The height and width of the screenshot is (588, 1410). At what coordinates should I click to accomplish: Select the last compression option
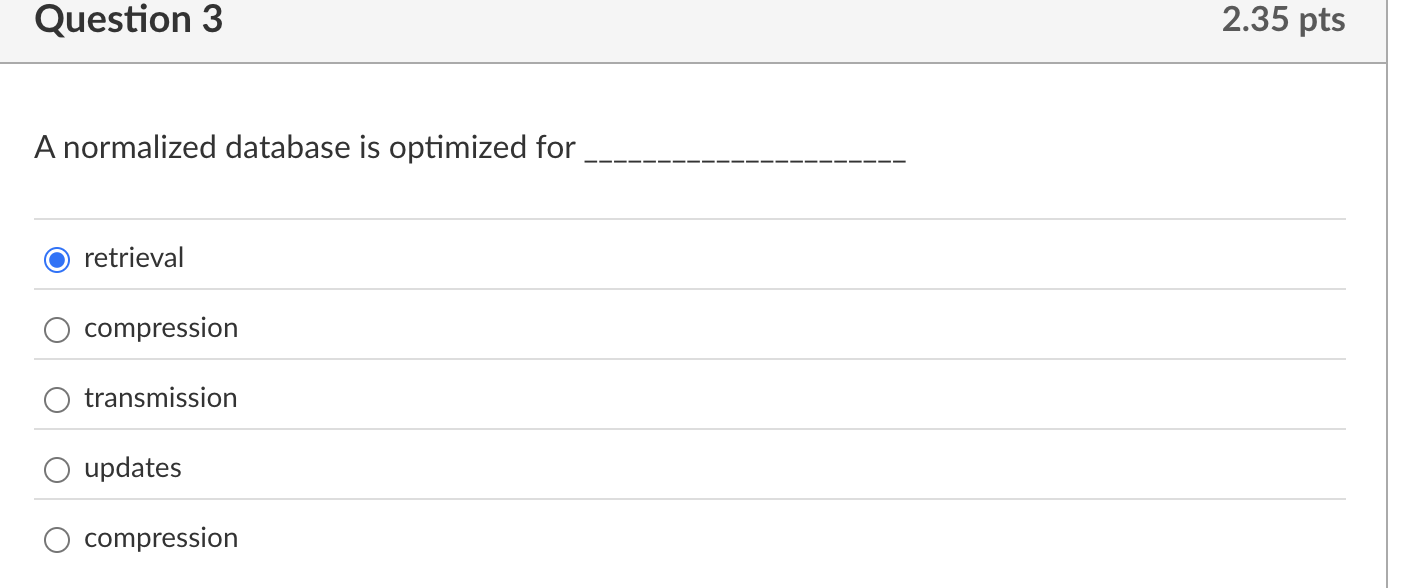pos(57,539)
